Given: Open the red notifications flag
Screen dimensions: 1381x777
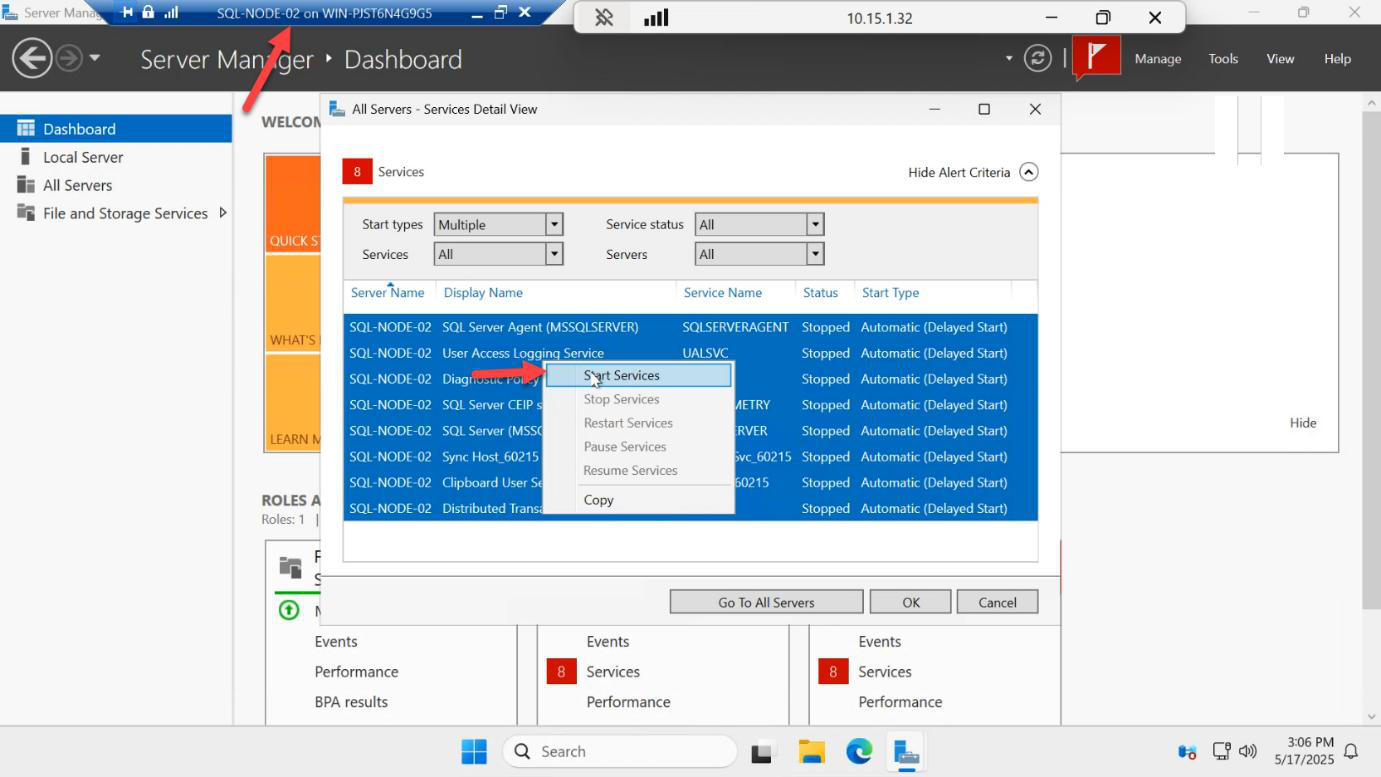Looking at the screenshot, I should (x=1096, y=57).
